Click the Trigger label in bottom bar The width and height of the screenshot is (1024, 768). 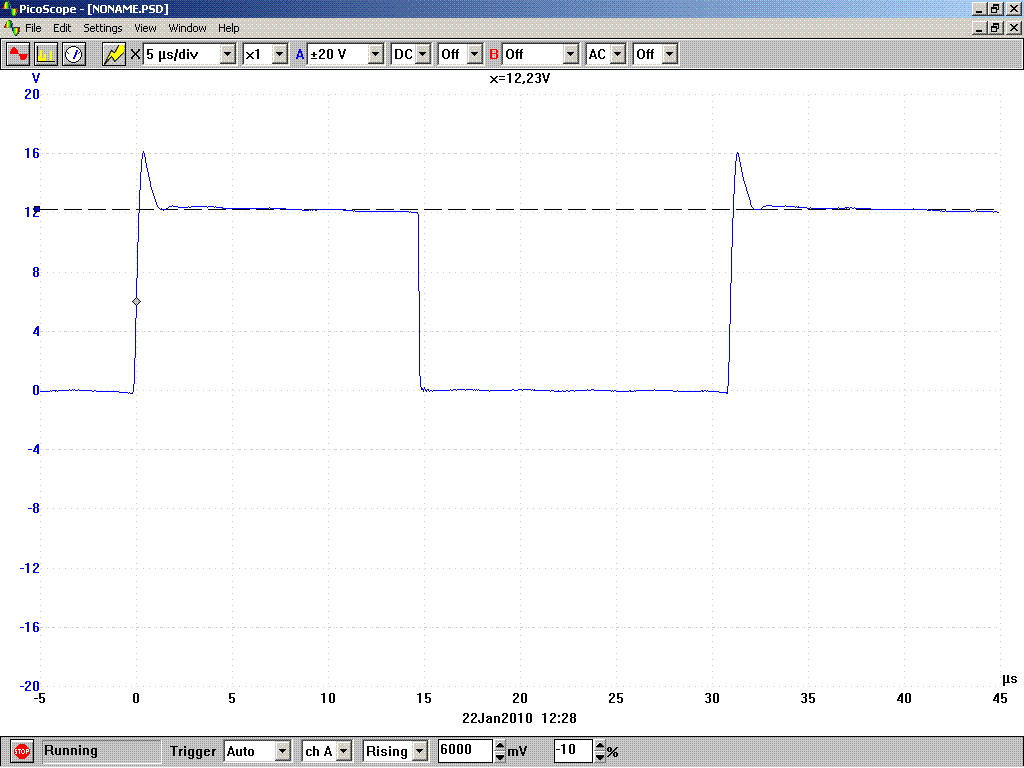(x=193, y=752)
